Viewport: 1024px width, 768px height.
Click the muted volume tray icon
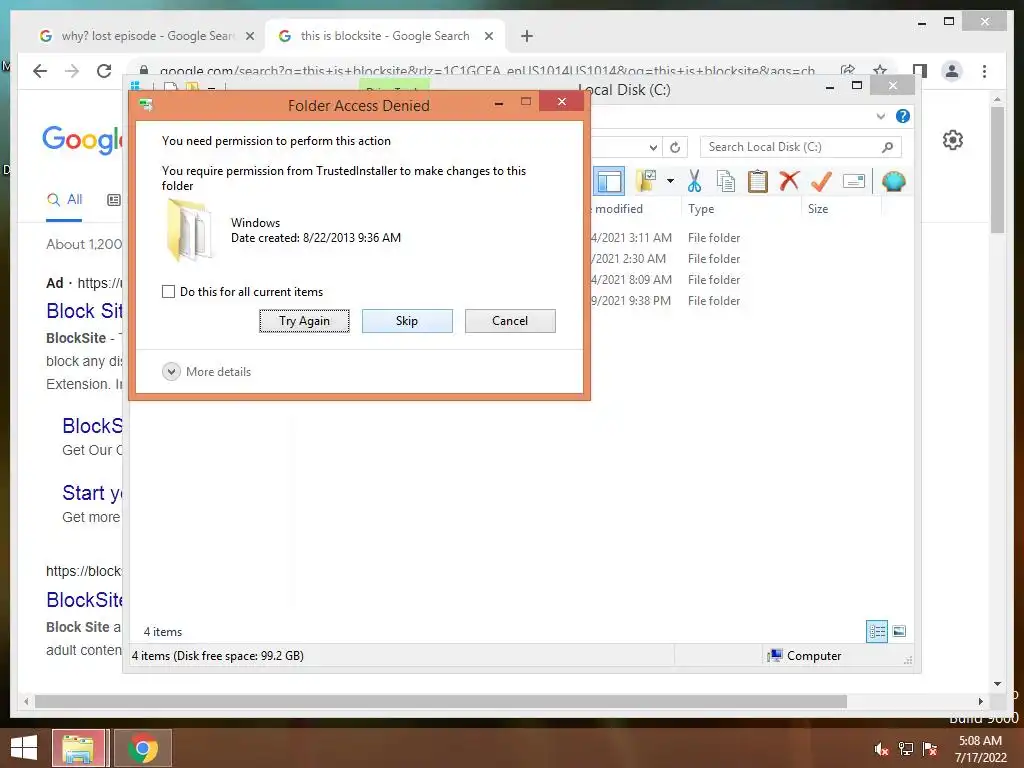pyautogui.click(x=881, y=749)
